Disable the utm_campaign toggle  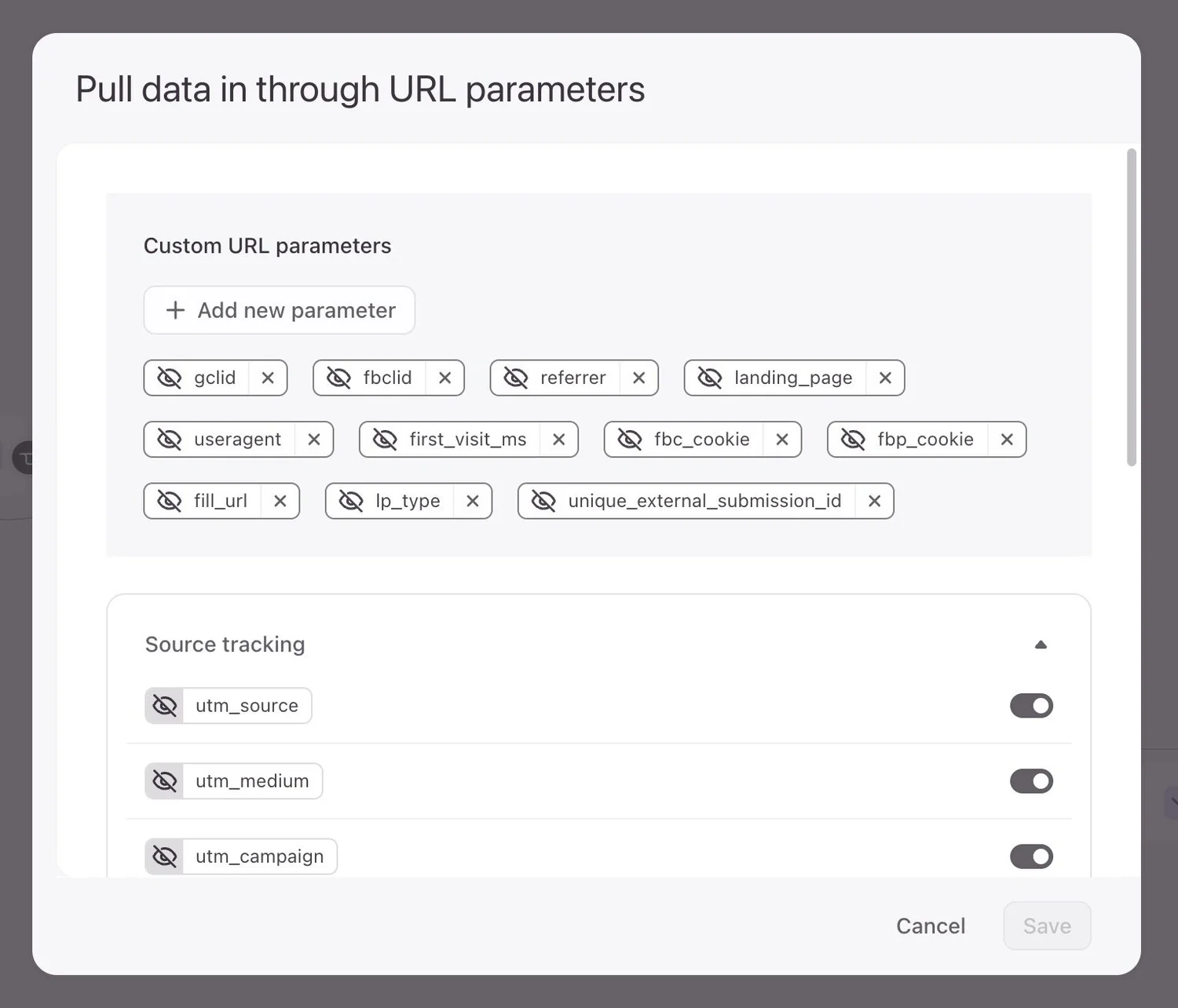(x=1031, y=856)
